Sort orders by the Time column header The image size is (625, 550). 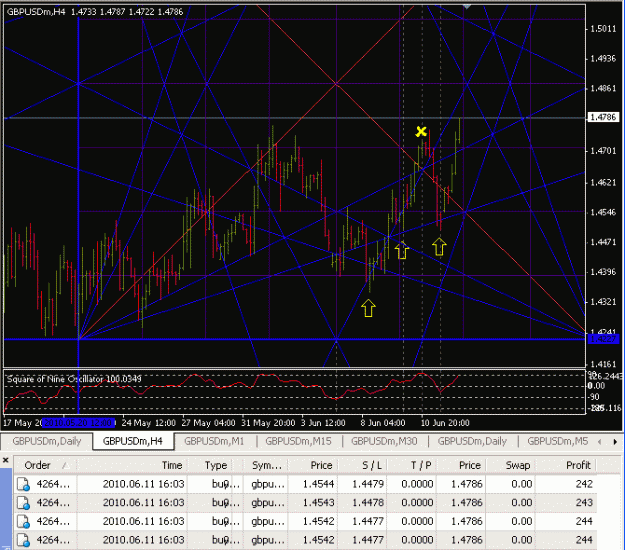click(x=172, y=465)
